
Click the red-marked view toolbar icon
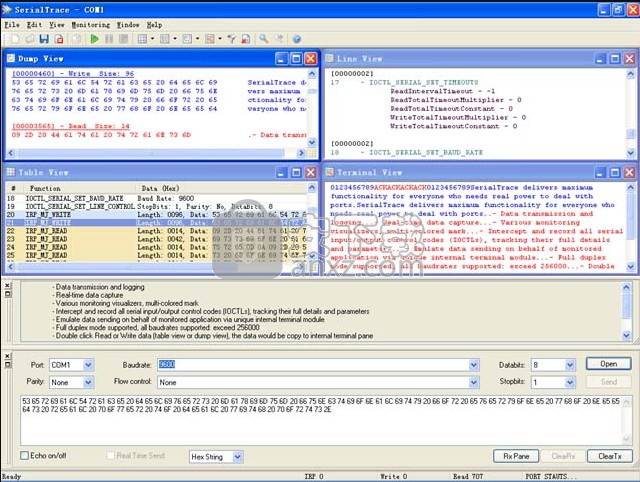tap(210, 39)
